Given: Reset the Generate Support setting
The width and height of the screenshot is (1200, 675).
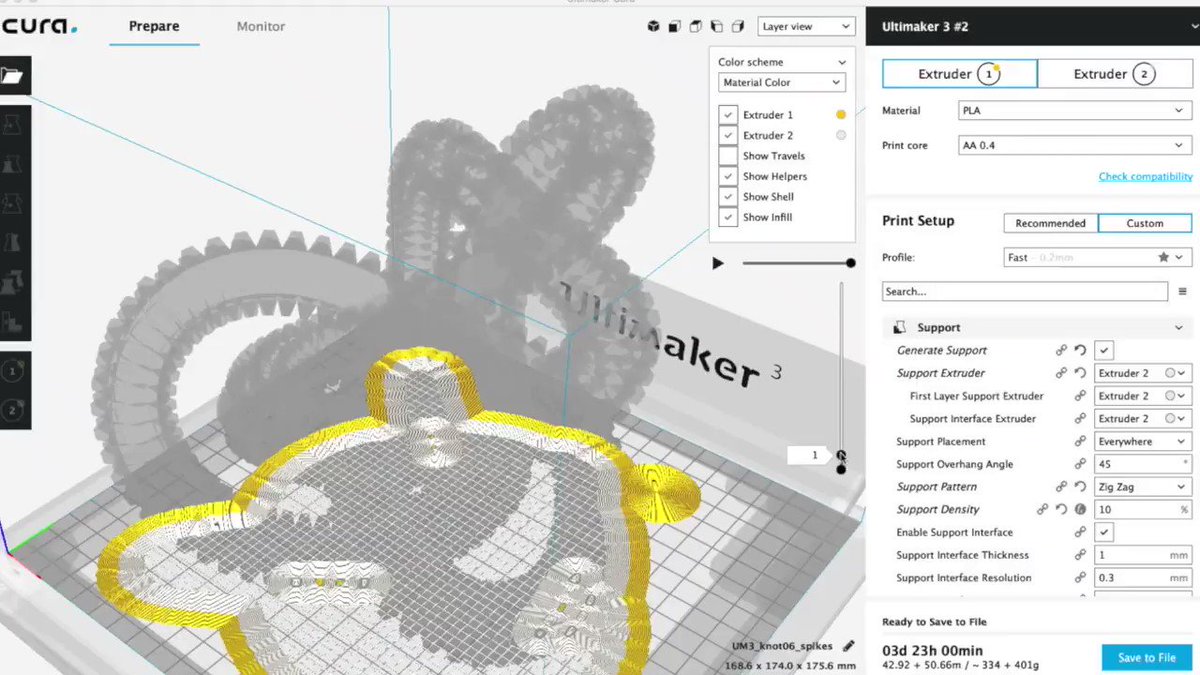Looking at the screenshot, I should pyautogui.click(x=1081, y=350).
